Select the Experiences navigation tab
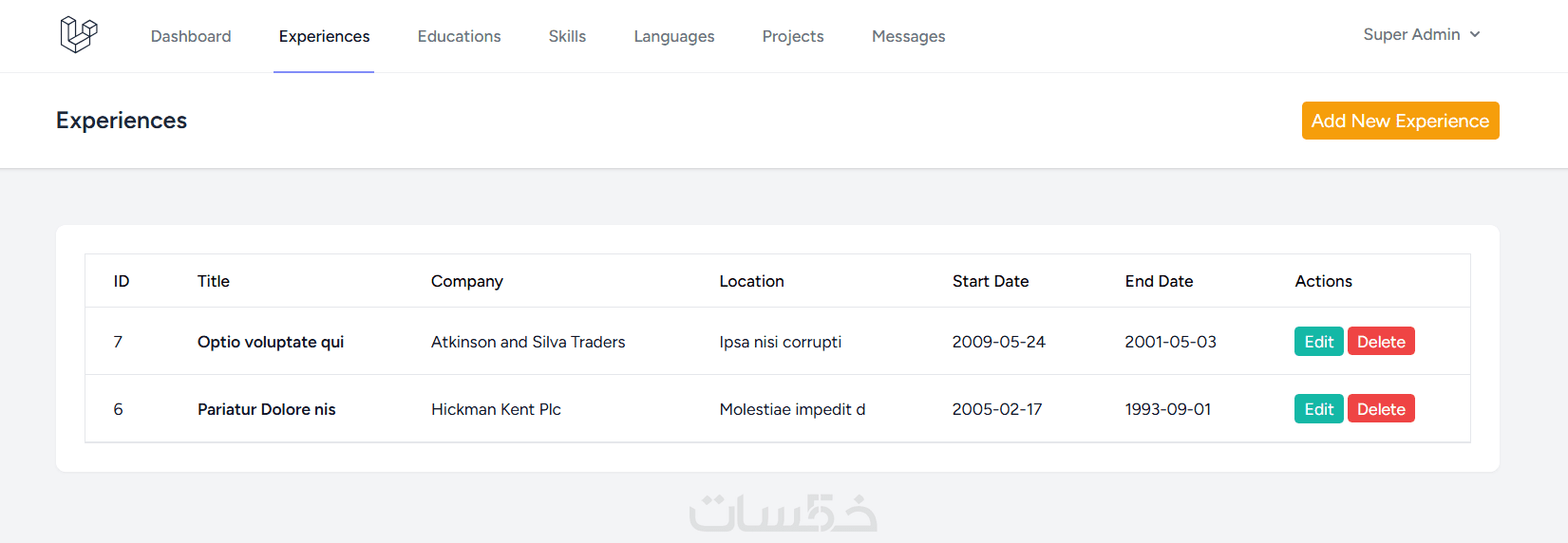The width and height of the screenshot is (1568, 543). coord(324,36)
